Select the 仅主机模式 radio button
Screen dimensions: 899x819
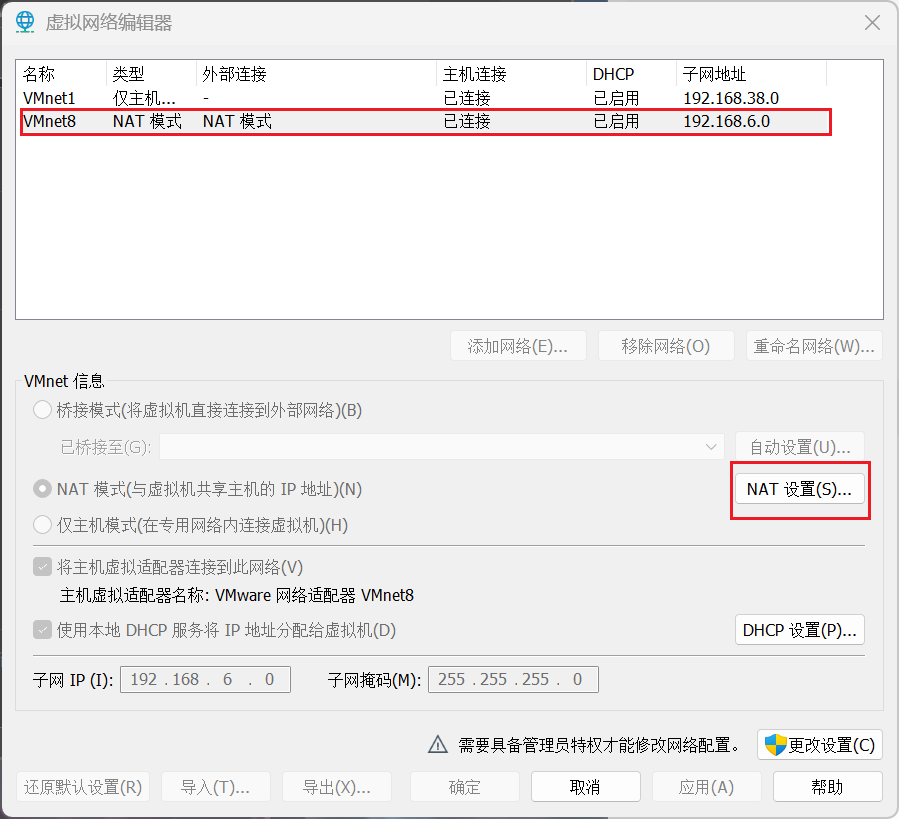coord(42,525)
